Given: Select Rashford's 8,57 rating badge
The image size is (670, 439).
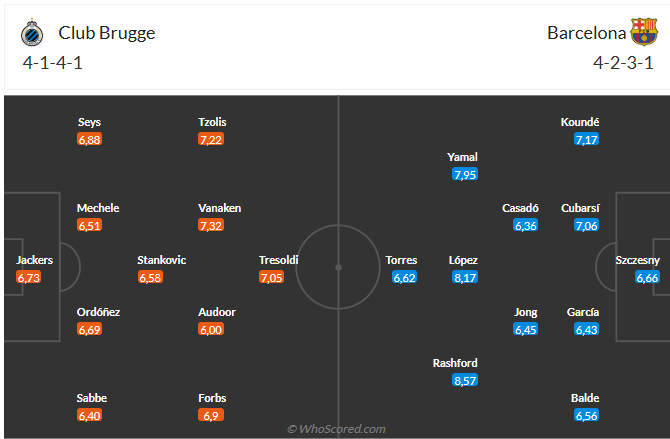Looking at the screenshot, I should tap(464, 380).
